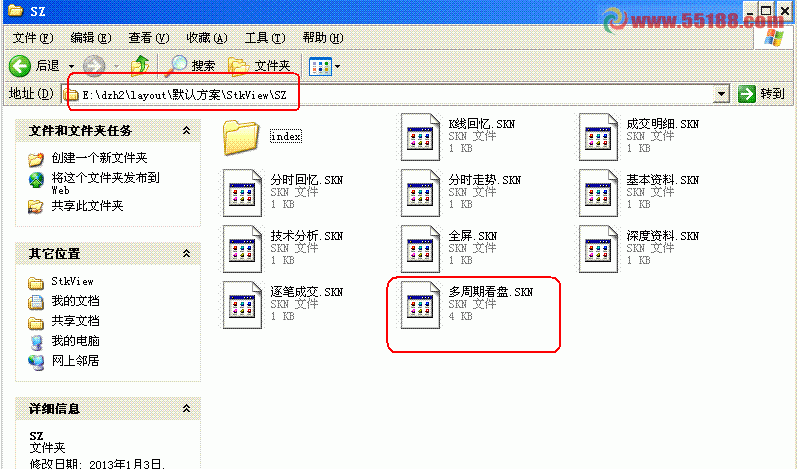Click the 我的电脑 computer icon

[x=36, y=342]
